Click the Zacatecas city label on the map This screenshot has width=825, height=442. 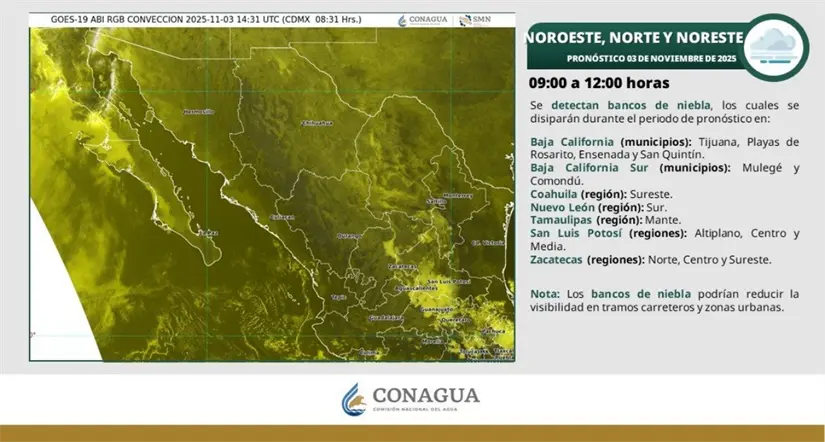pos(403,267)
